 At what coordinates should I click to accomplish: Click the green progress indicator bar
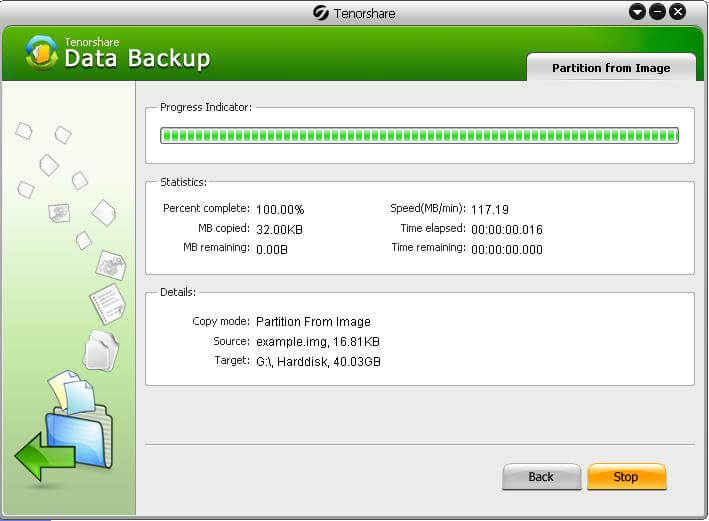point(419,136)
